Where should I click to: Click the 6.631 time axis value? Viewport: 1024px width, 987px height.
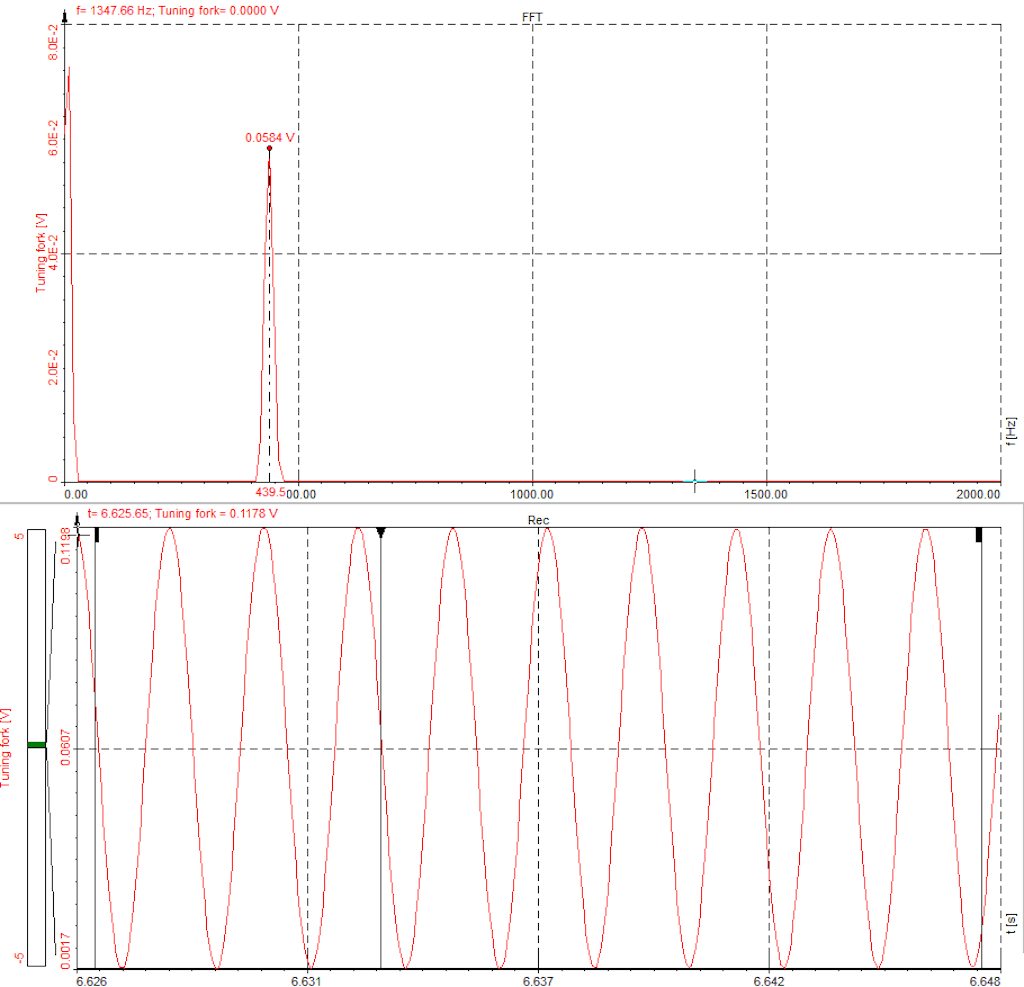[x=306, y=981]
